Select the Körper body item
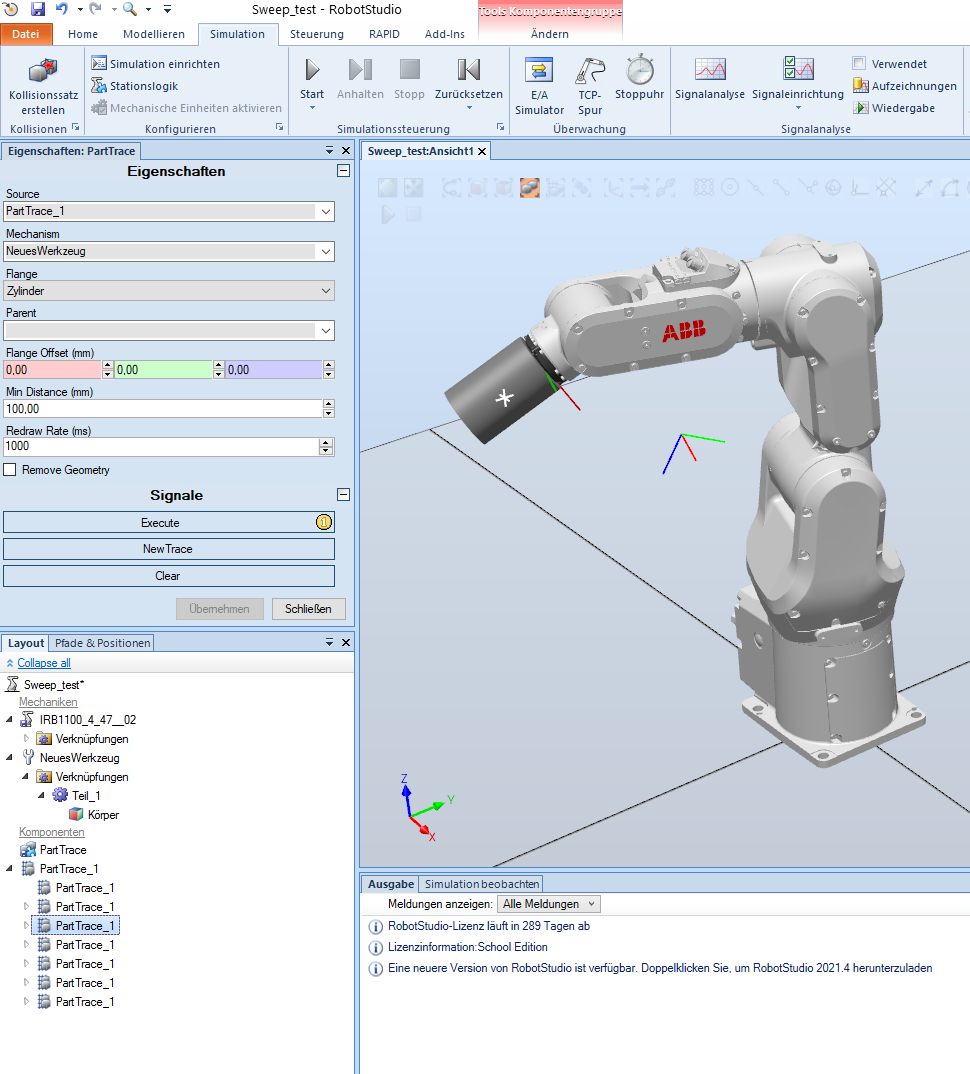 (x=103, y=814)
